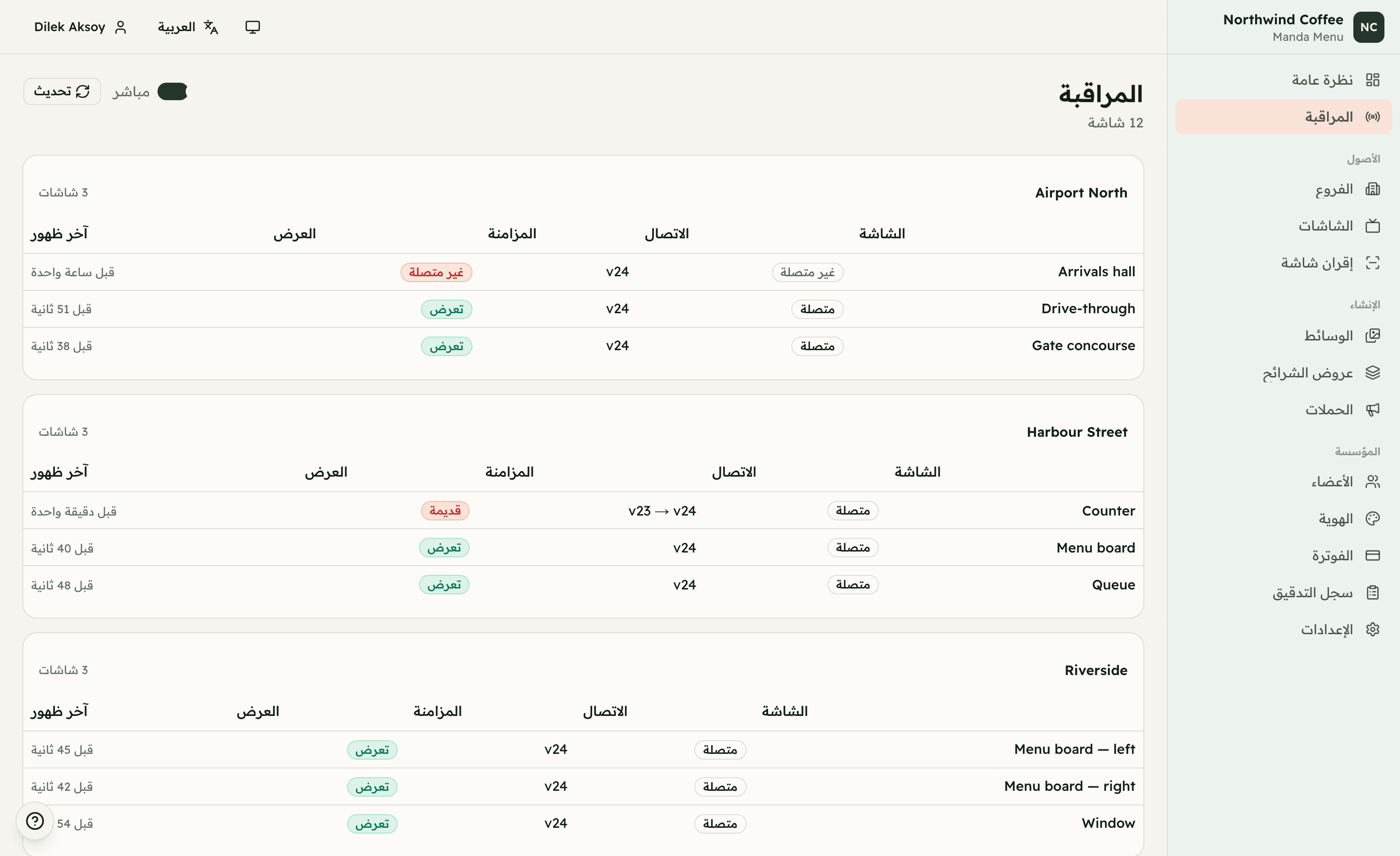Click the Harbour Street Menu board row name

tap(1096, 548)
